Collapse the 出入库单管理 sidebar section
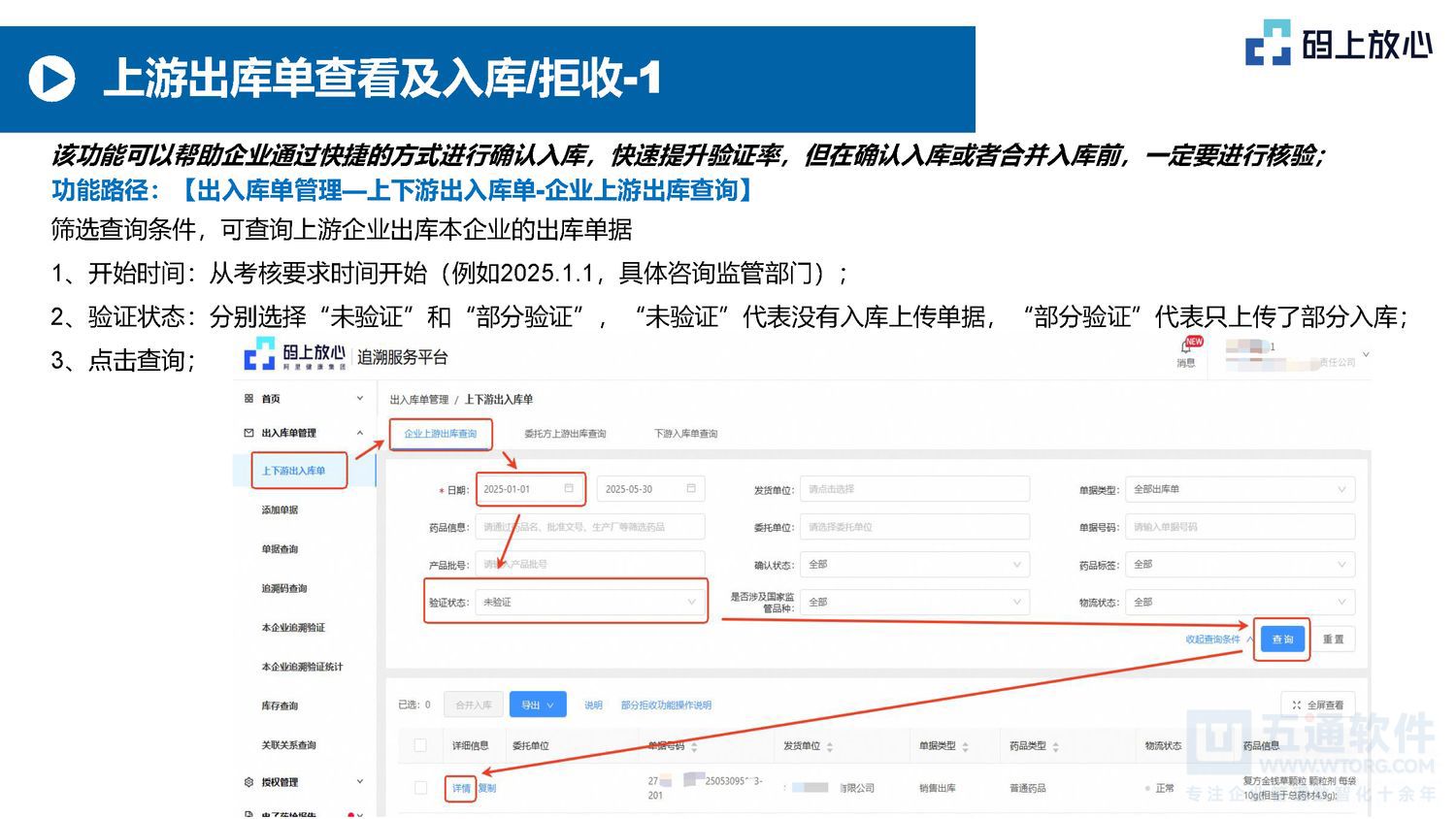 (360, 431)
